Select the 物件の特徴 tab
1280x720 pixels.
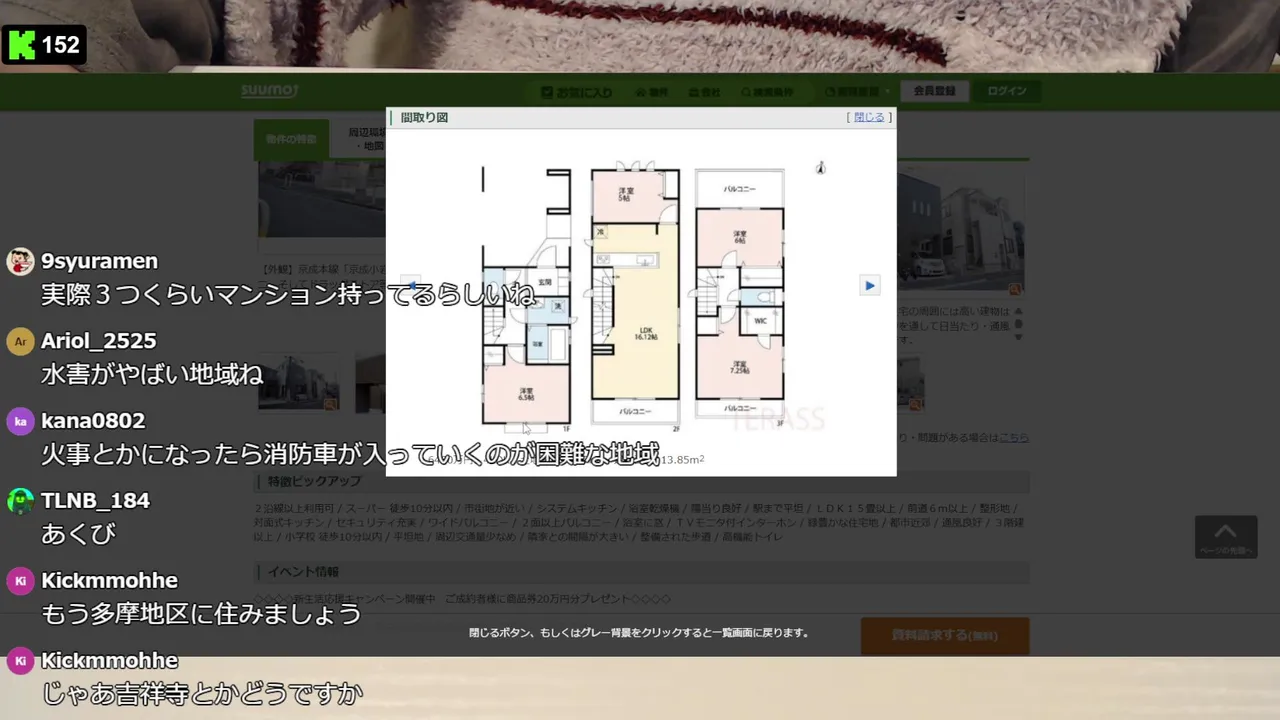pyautogui.click(x=291, y=139)
